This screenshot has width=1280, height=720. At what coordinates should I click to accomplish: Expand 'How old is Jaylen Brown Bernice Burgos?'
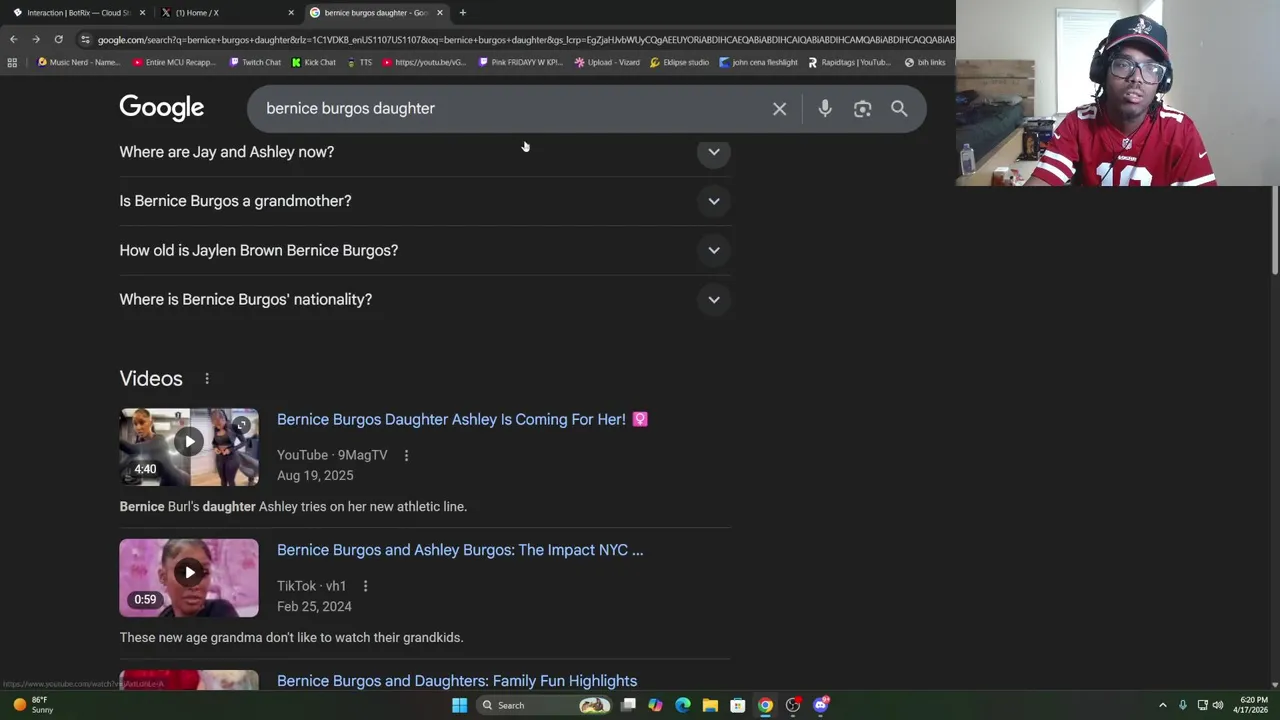pos(425,250)
